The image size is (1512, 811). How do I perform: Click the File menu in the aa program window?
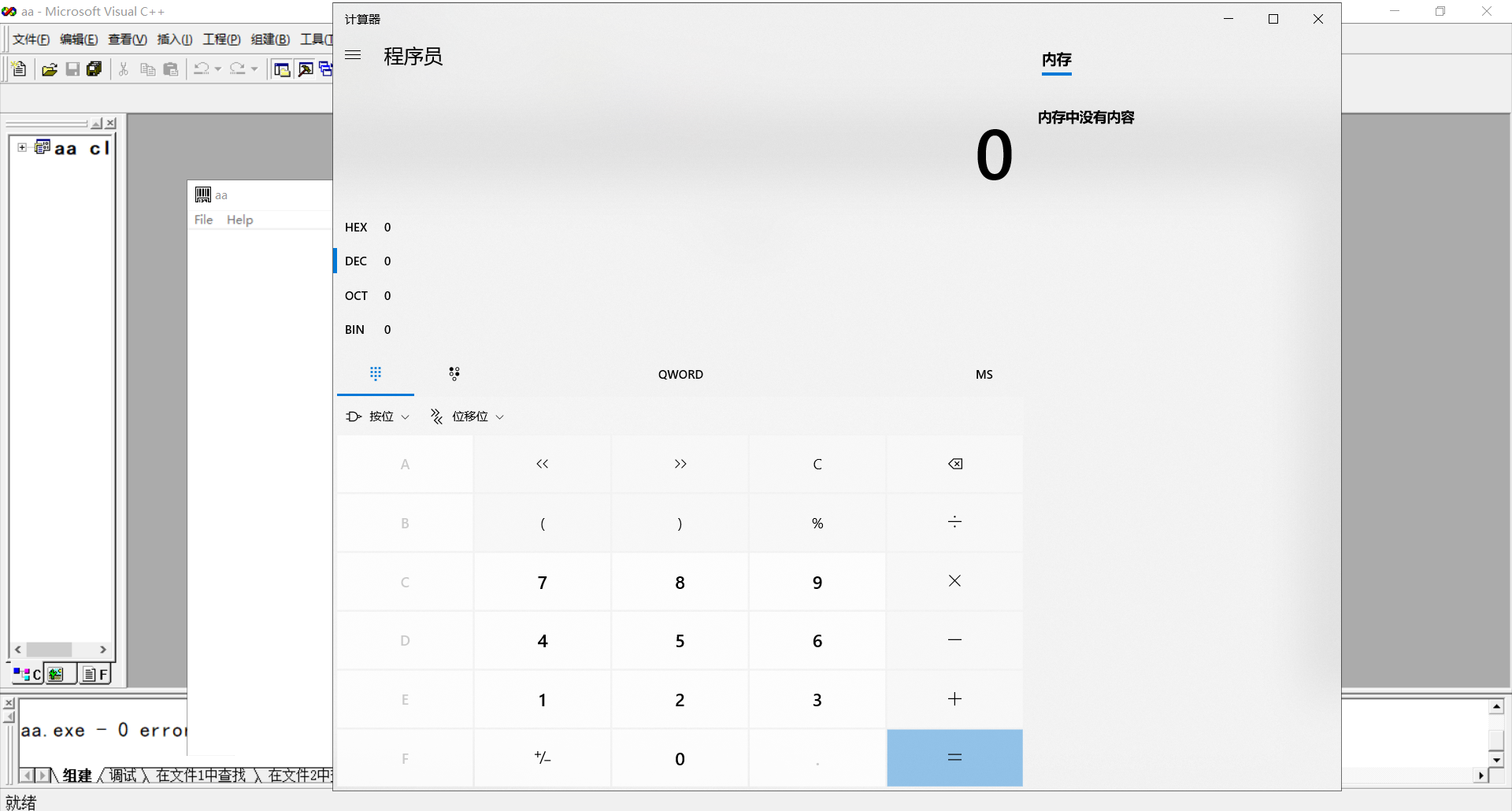pyautogui.click(x=203, y=220)
